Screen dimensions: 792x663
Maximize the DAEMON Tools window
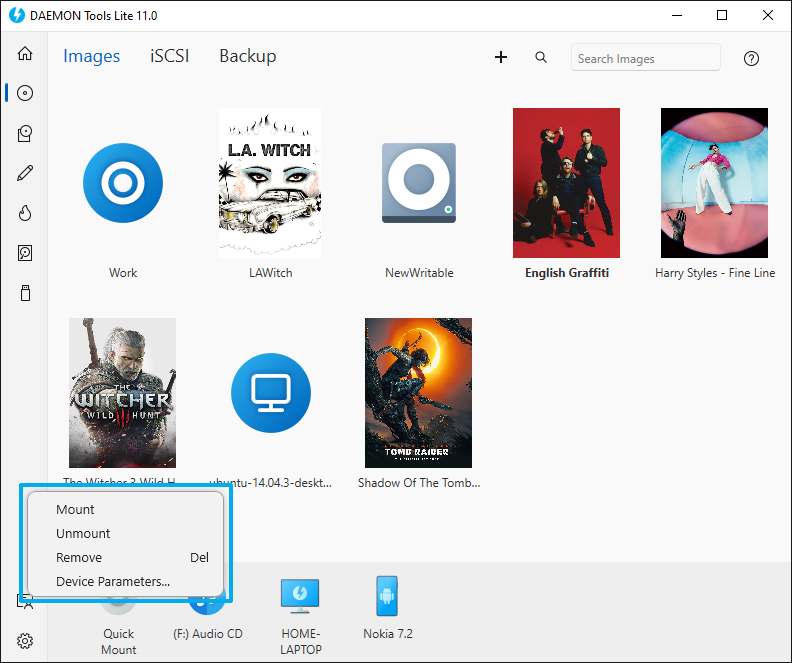pyautogui.click(x=722, y=15)
